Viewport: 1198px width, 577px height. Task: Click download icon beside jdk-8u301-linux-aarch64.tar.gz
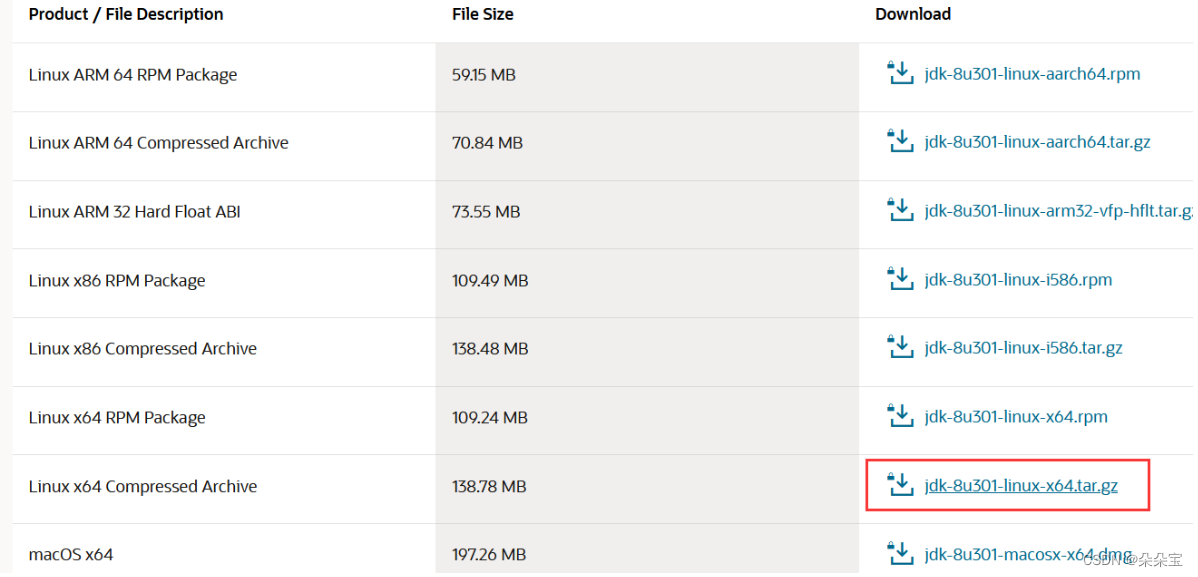(x=900, y=141)
